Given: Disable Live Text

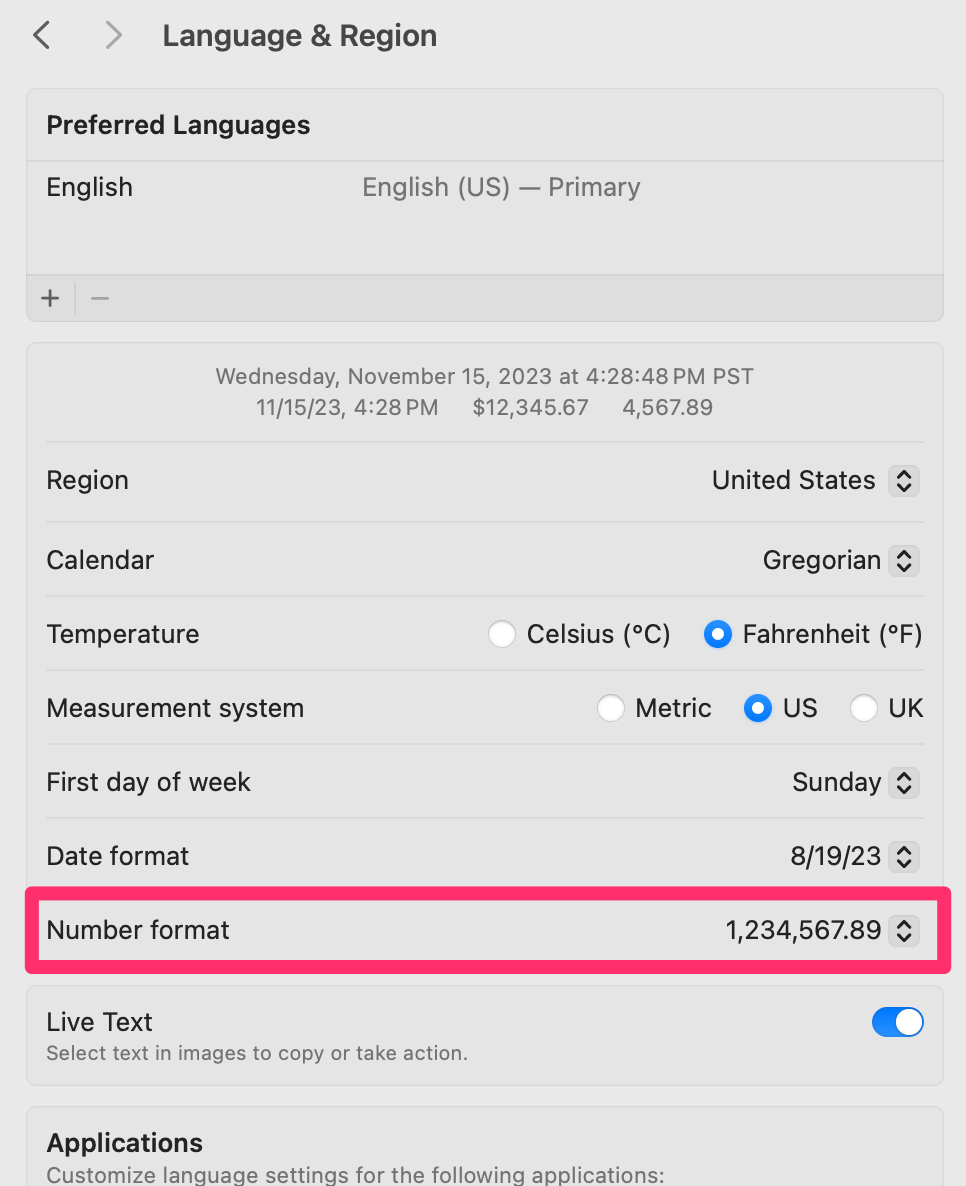Looking at the screenshot, I should click(897, 1022).
